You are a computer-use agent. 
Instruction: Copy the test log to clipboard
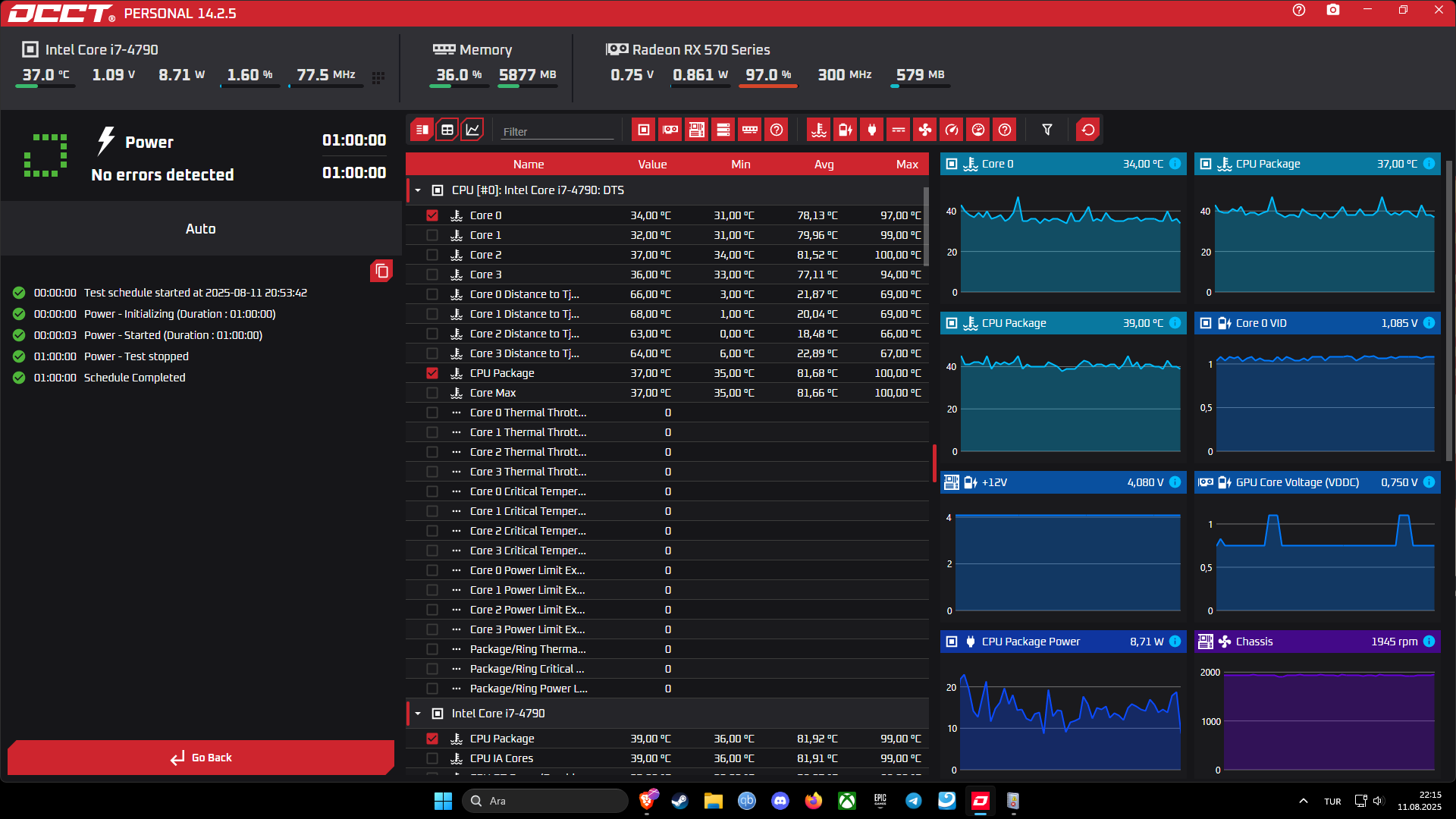coord(381,271)
